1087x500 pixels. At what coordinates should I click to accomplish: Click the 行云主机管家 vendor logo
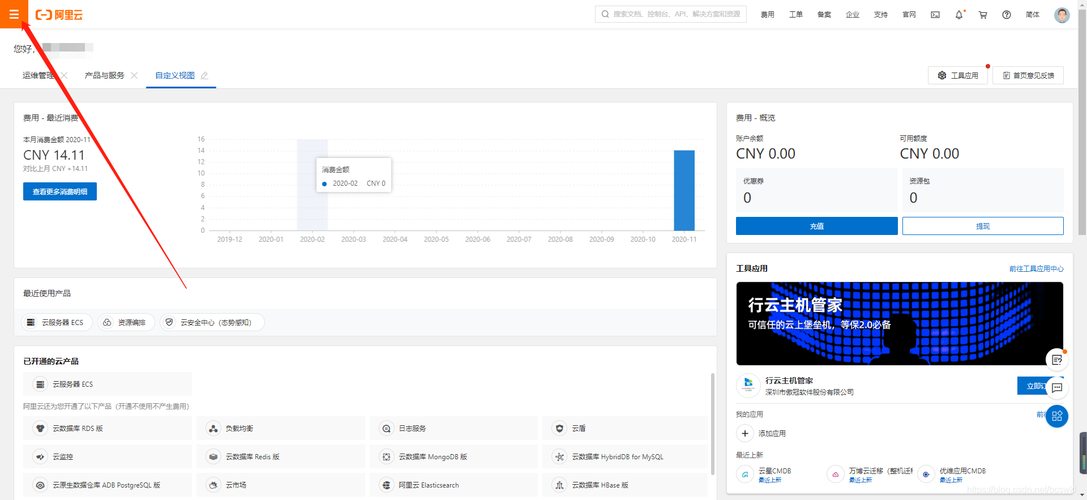coord(748,385)
